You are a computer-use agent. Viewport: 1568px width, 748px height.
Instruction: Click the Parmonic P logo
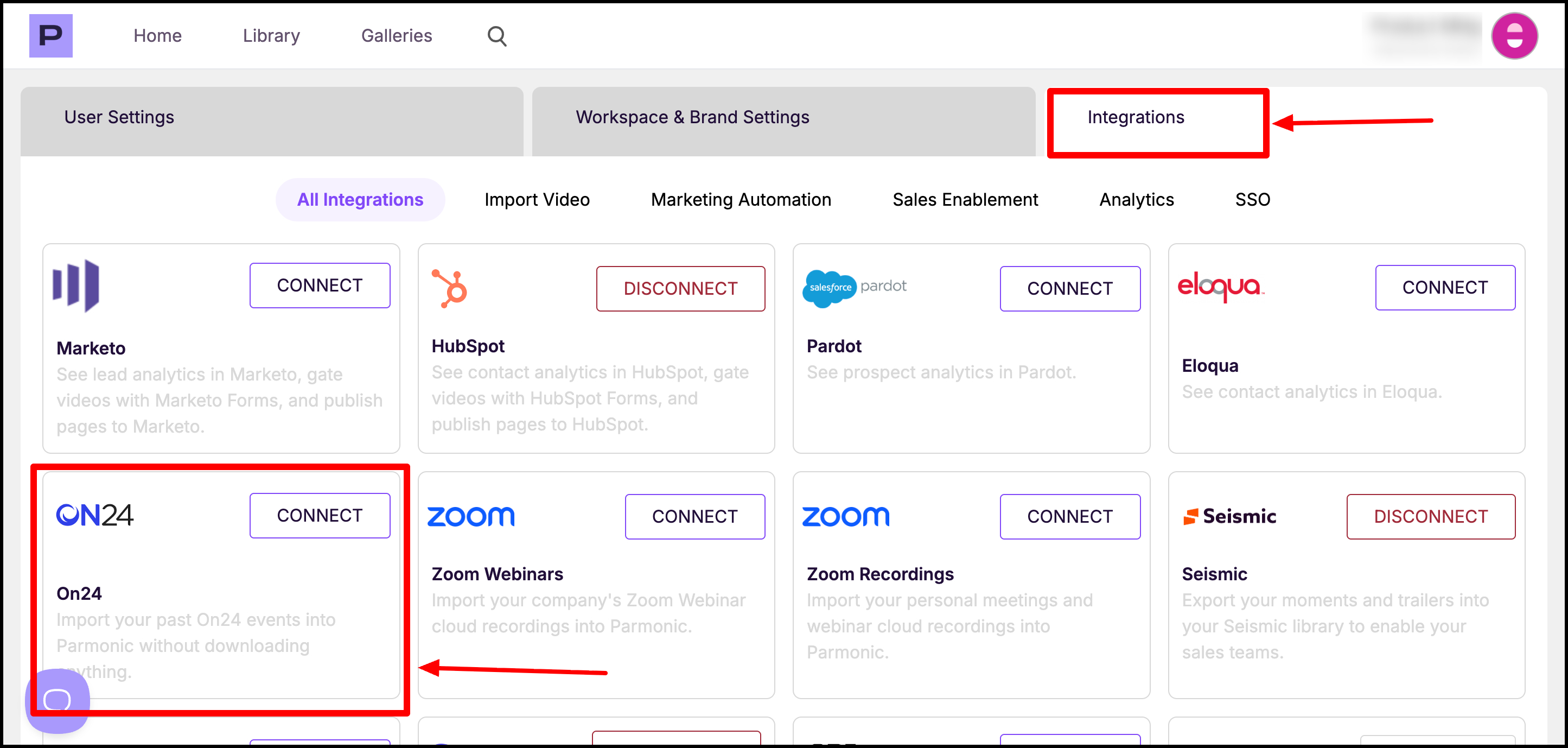50,36
